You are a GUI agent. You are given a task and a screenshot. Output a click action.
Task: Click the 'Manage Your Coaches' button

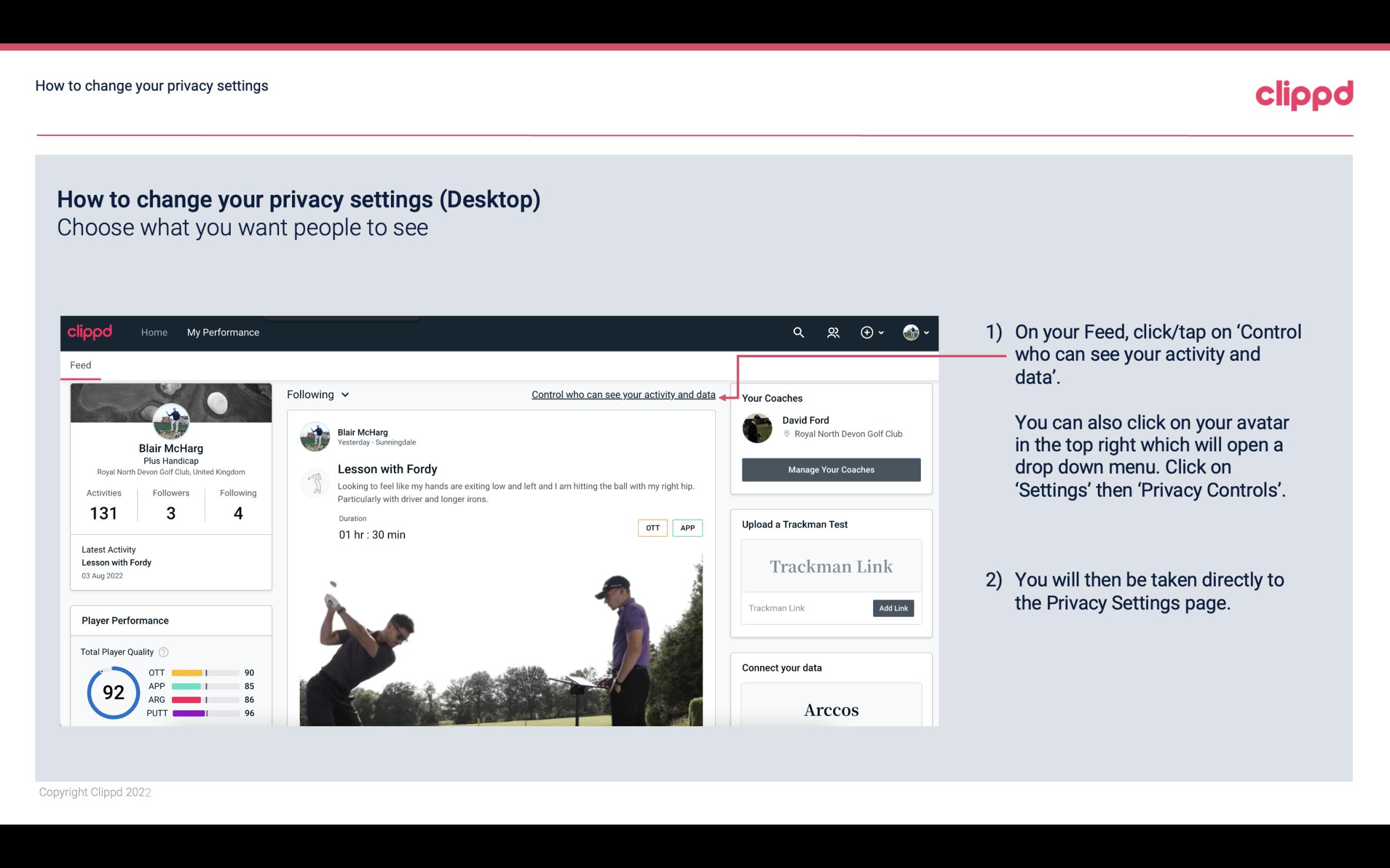tap(831, 469)
